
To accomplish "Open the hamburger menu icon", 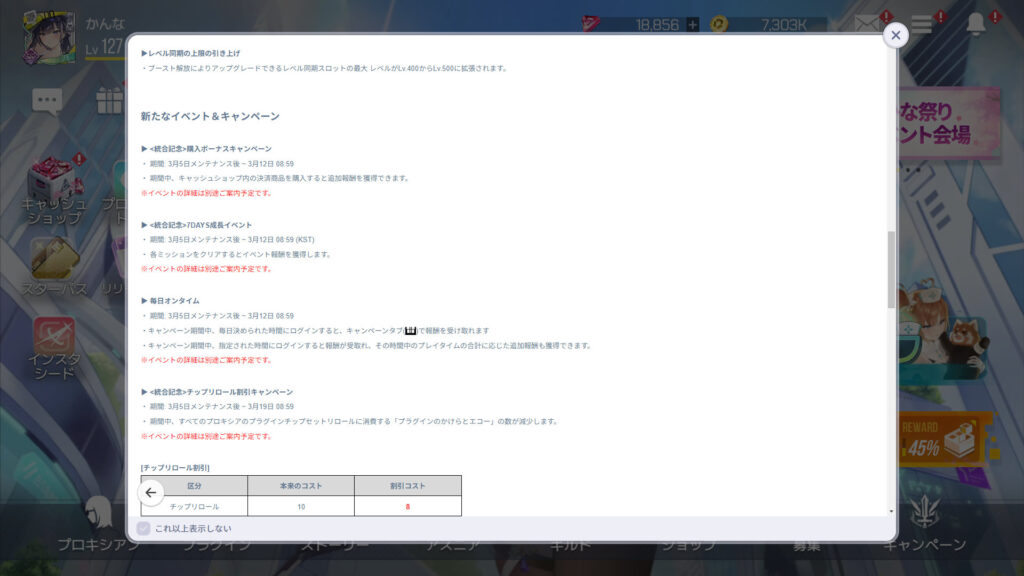I will [921, 25].
